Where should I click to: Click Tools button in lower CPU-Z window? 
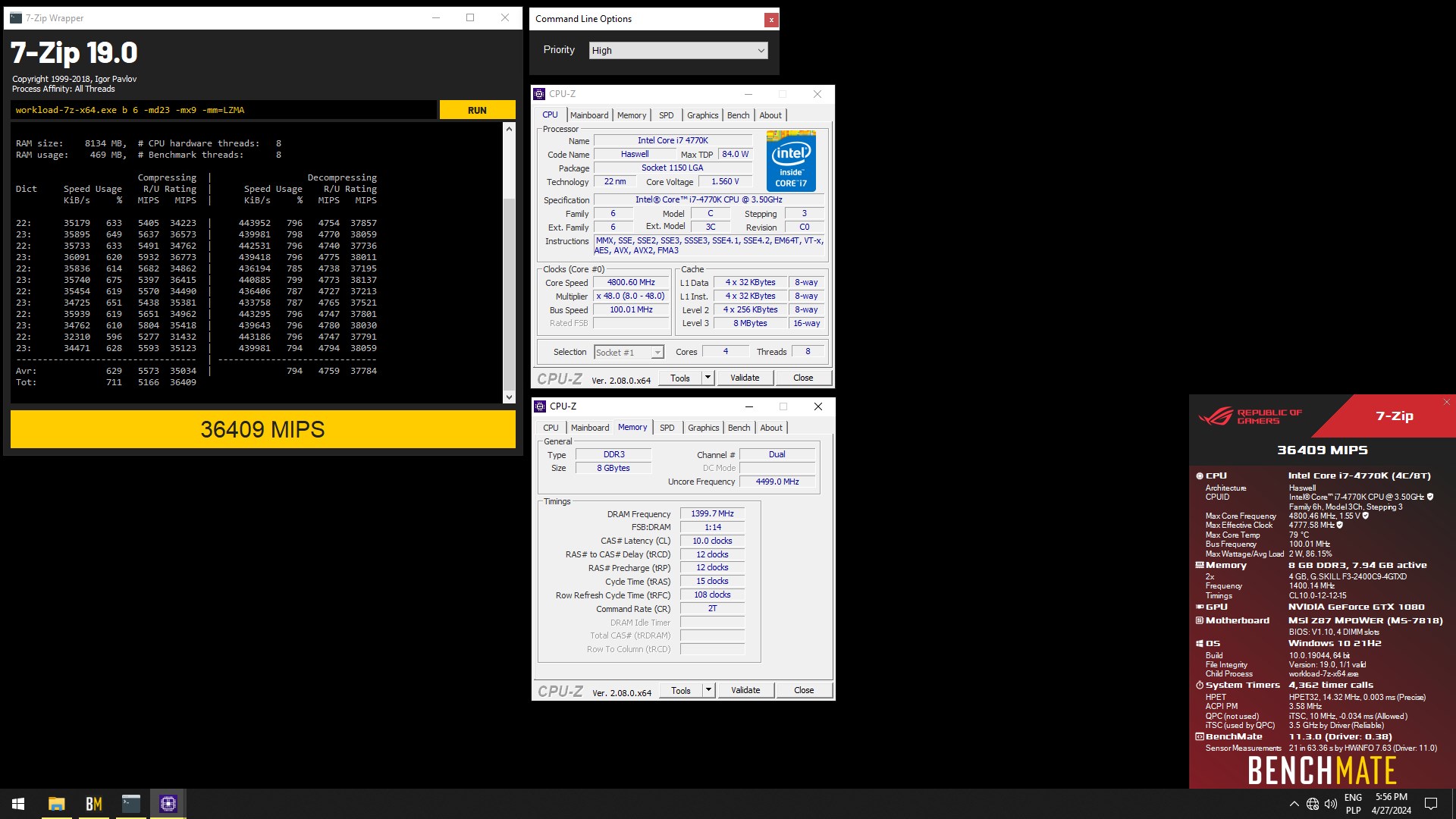tap(681, 690)
